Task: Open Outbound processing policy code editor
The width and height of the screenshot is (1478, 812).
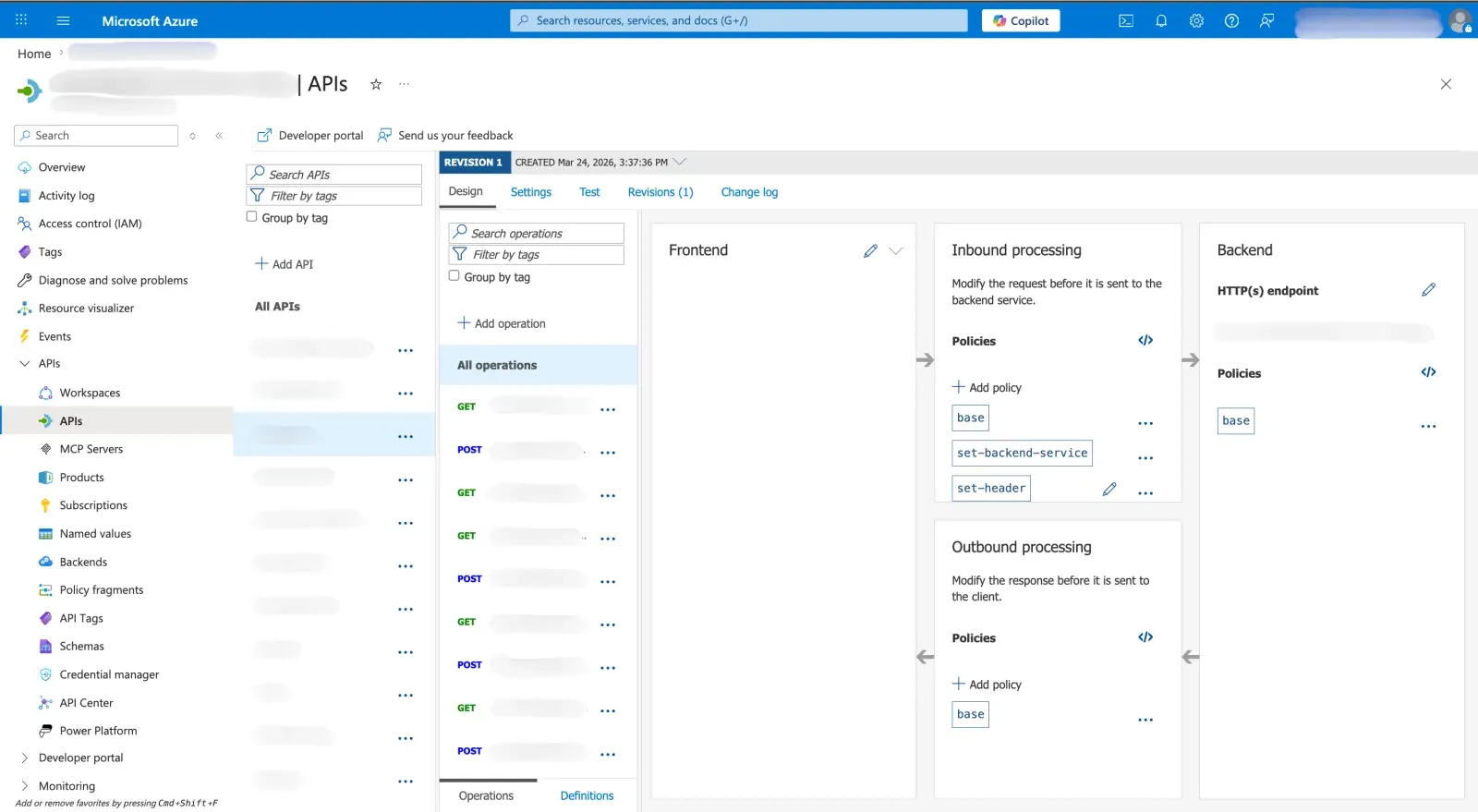Action: 1145,637
